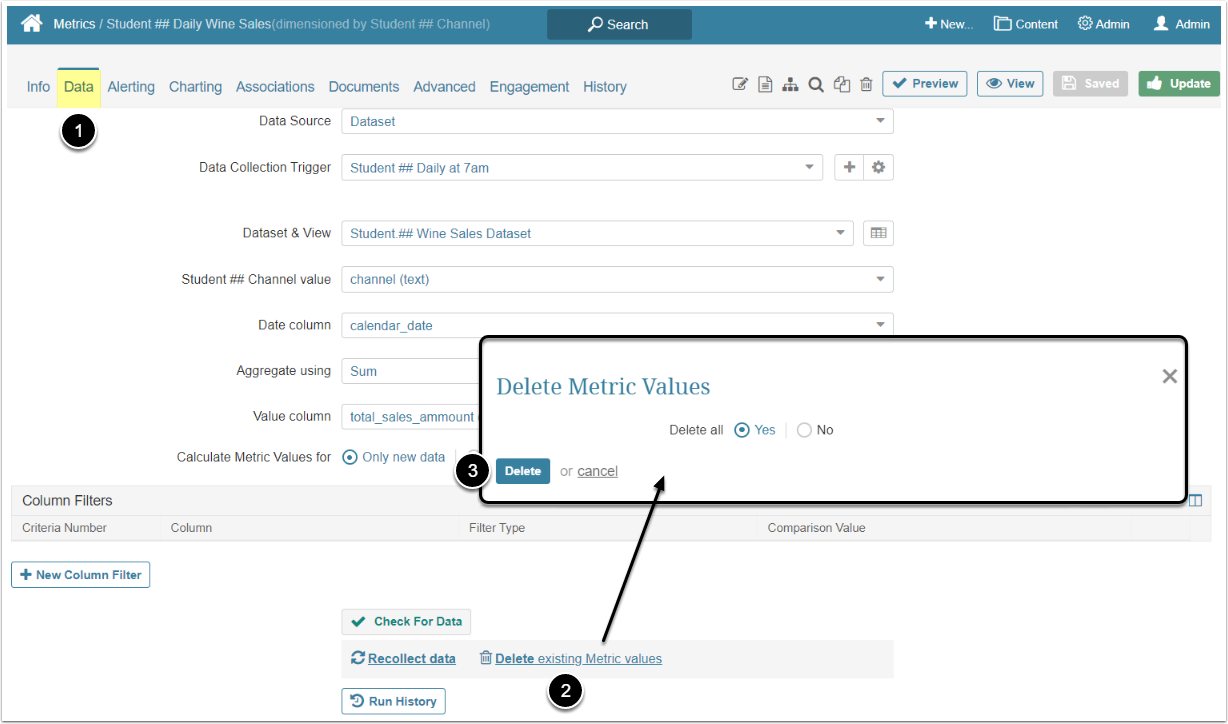Image resolution: width=1228 pixels, height=724 pixels.
Task: Click the New Column Filter button
Action: click(81, 575)
